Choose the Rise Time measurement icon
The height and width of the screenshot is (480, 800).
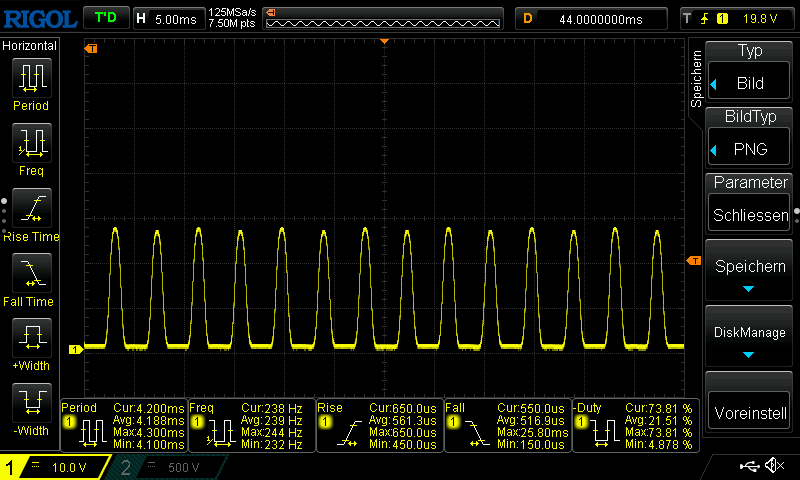(x=30, y=208)
